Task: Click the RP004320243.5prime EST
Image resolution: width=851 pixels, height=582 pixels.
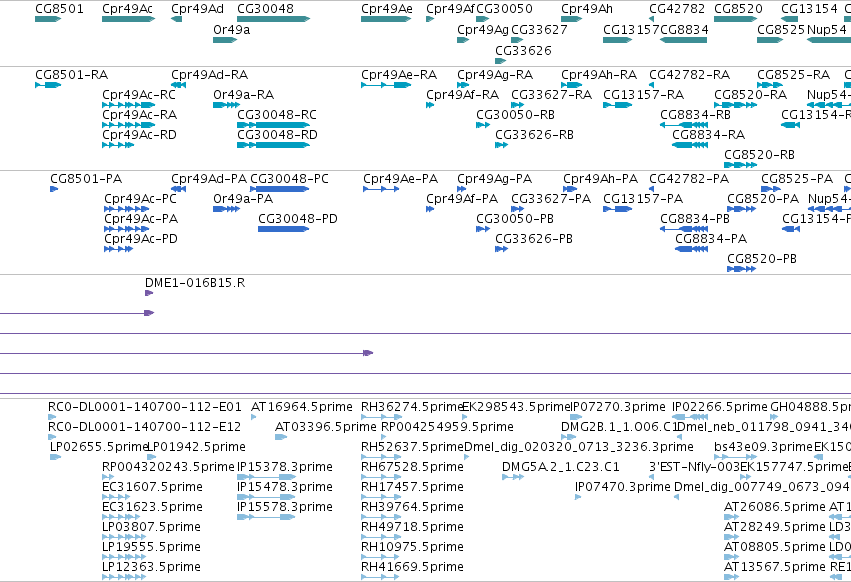Action: 108,477
